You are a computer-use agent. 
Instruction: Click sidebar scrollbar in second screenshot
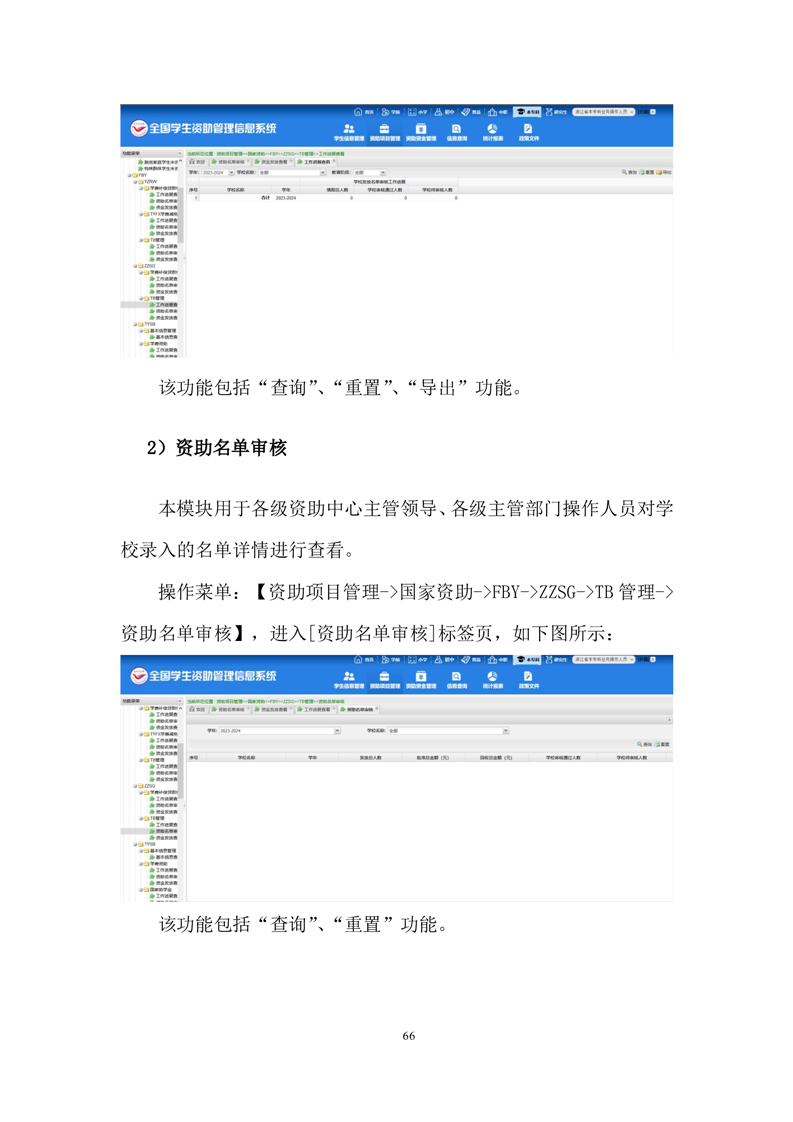pyautogui.click(x=181, y=771)
